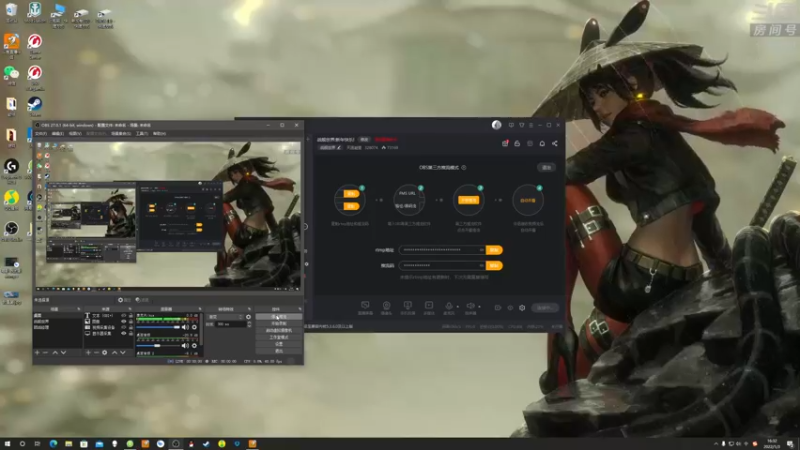800x450 pixels.
Task: Open the WeChat desktop shortcut
Action: 11,73
